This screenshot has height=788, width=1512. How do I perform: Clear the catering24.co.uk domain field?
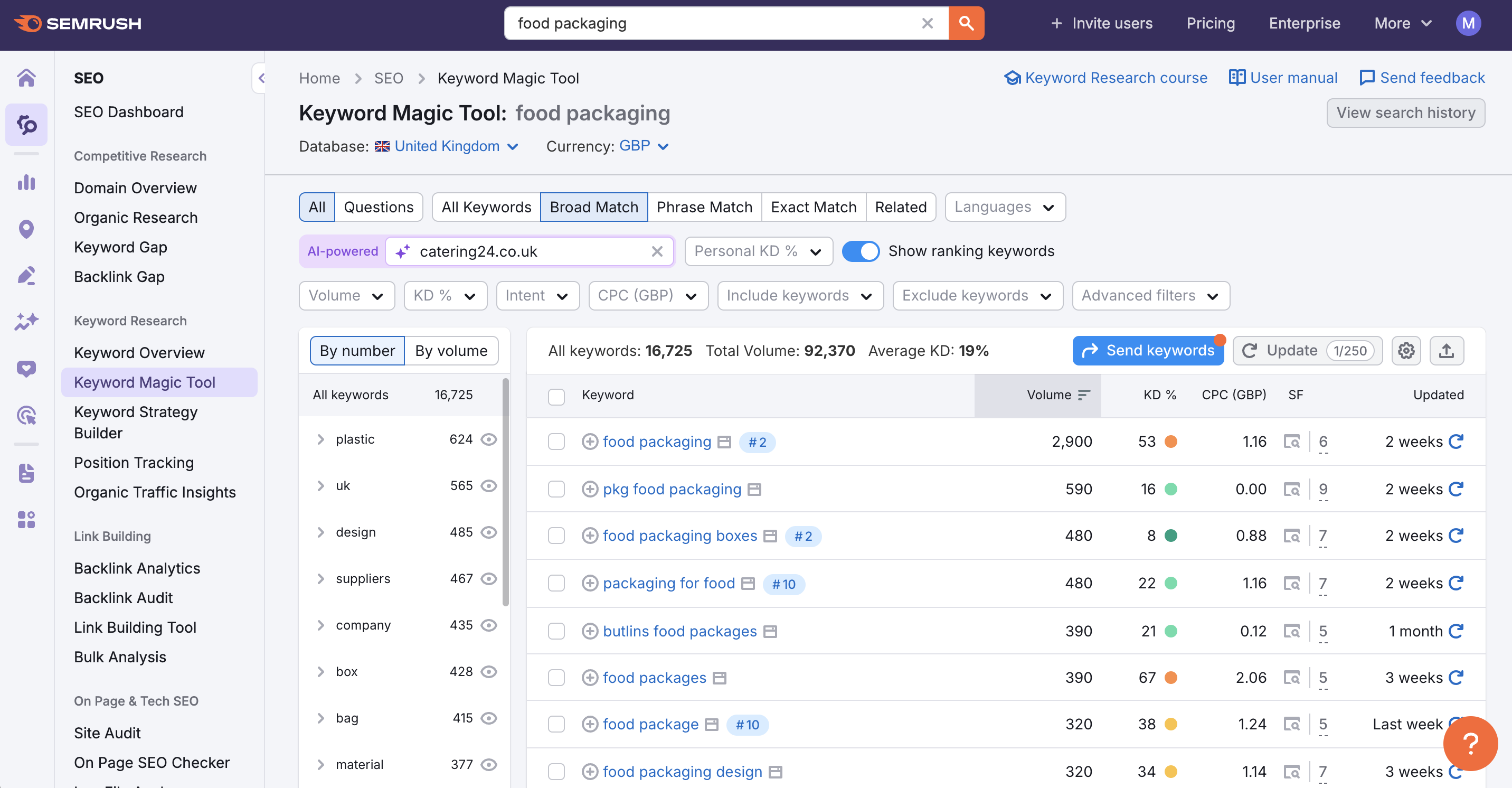coord(657,251)
